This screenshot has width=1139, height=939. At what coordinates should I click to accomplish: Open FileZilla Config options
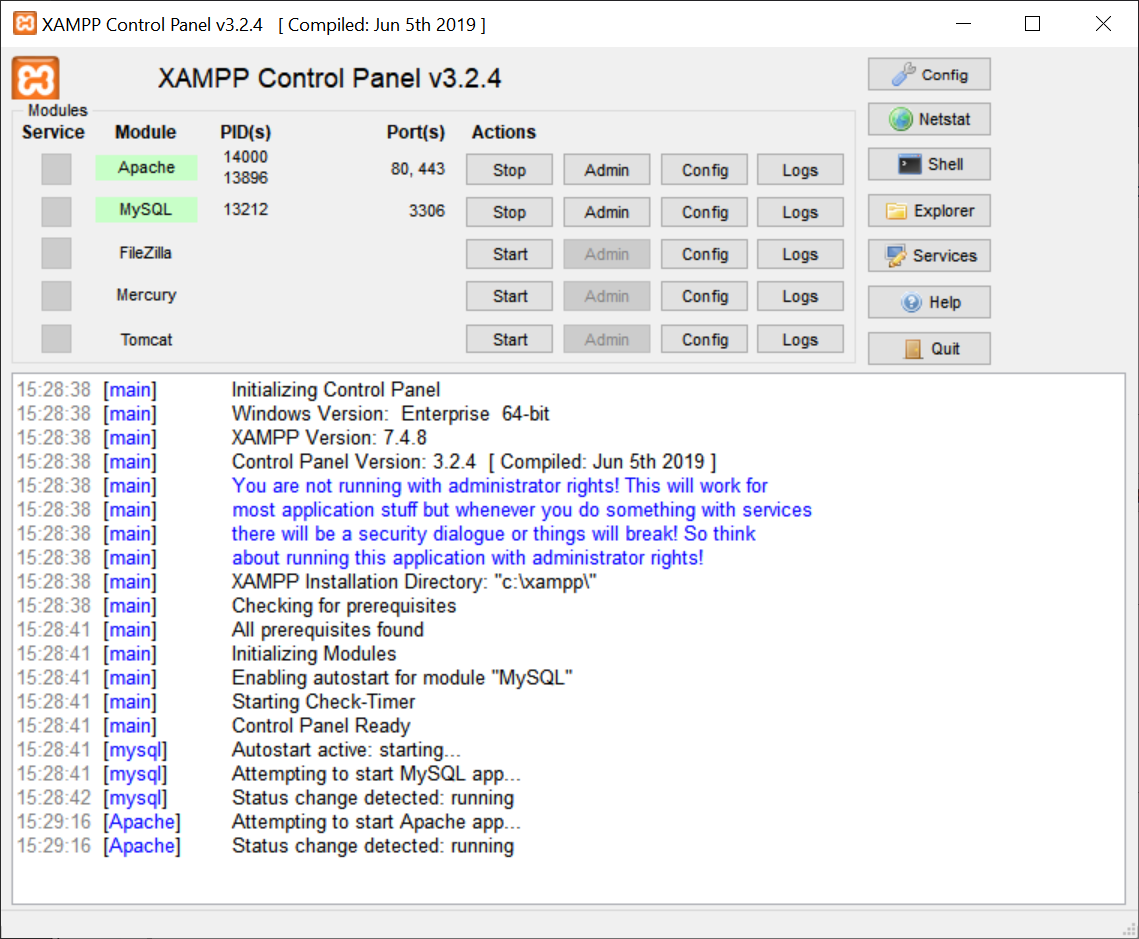pyautogui.click(x=704, y=254)
